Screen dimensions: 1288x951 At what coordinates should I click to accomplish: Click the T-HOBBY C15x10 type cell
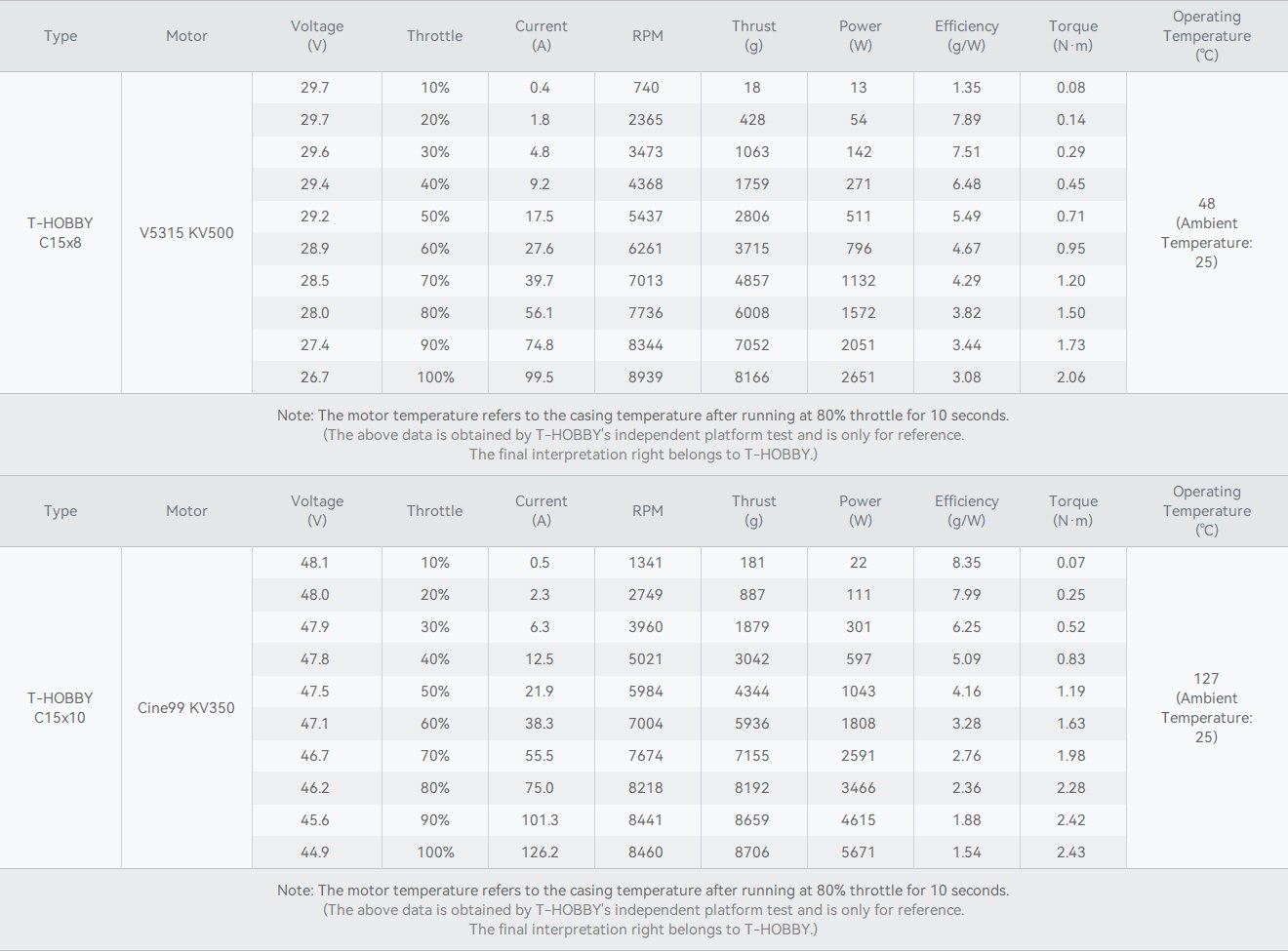(60, 707)
